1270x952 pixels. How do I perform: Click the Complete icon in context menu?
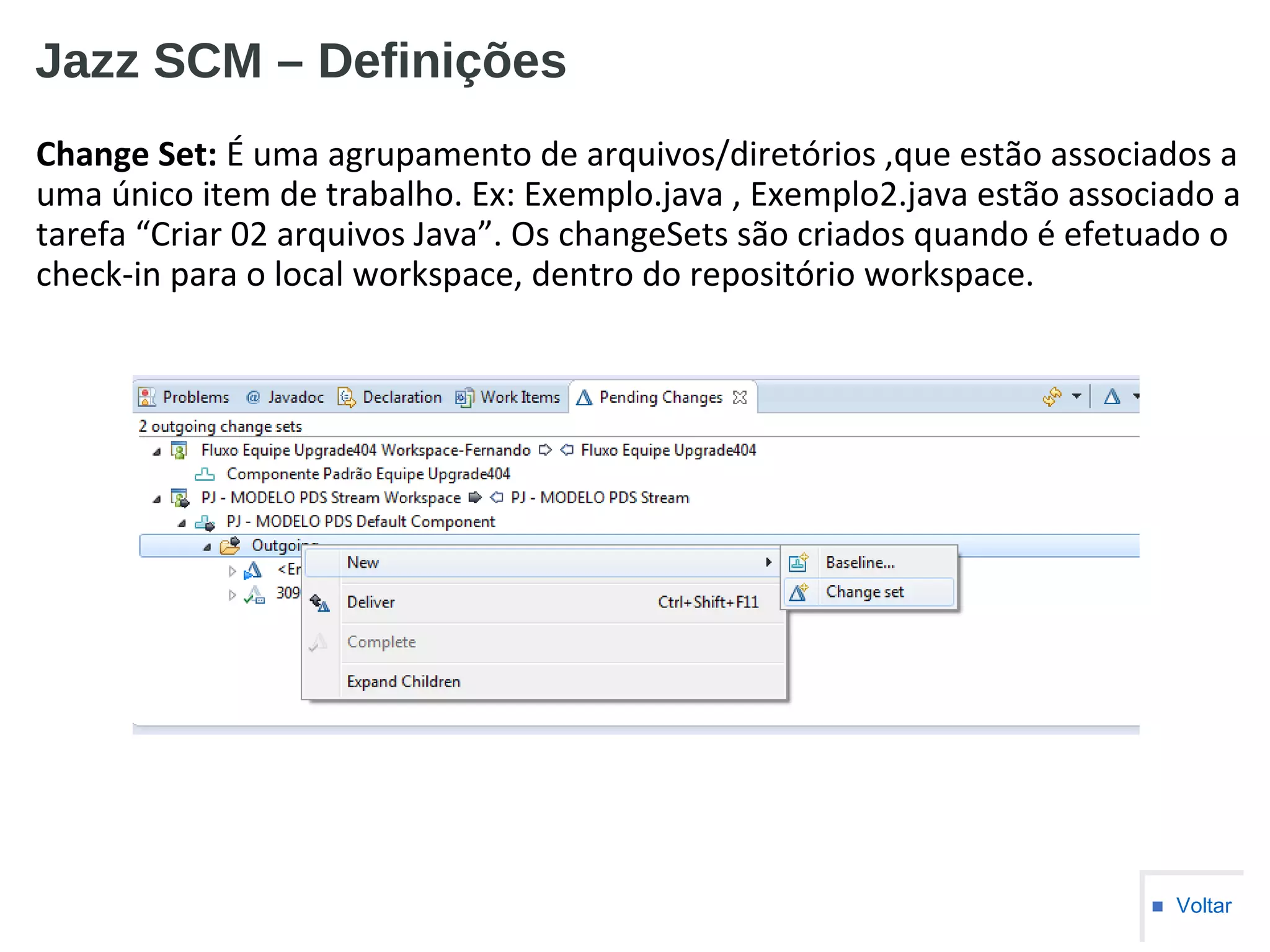(318, 642)
